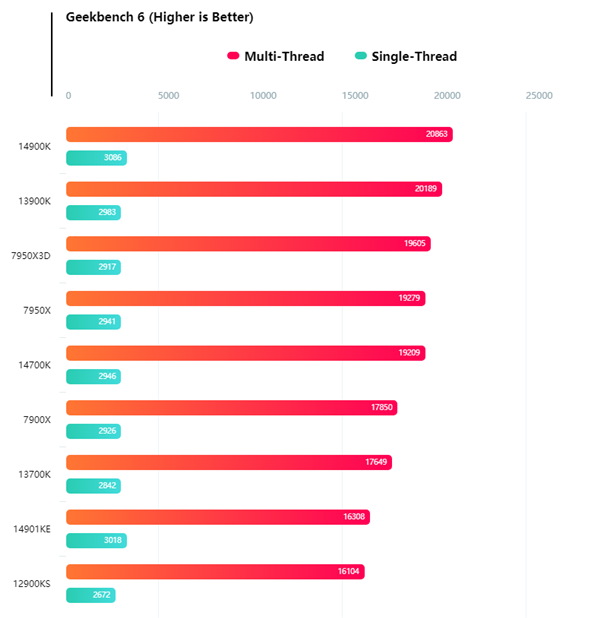
Task: Select the 7950X3D multi-thread bar
Action: [248, 244]
